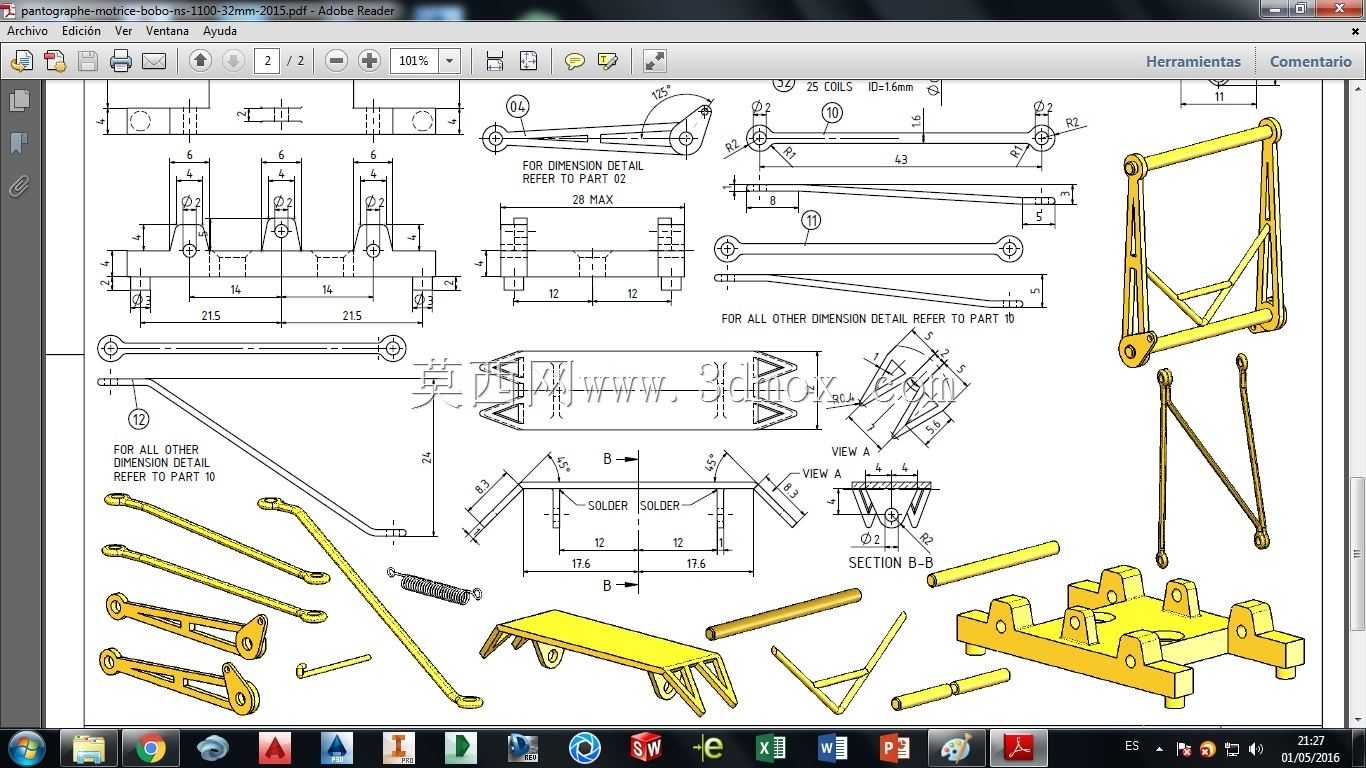Open the Edición menu
The image size is (1366, 768).
point(81,31)
